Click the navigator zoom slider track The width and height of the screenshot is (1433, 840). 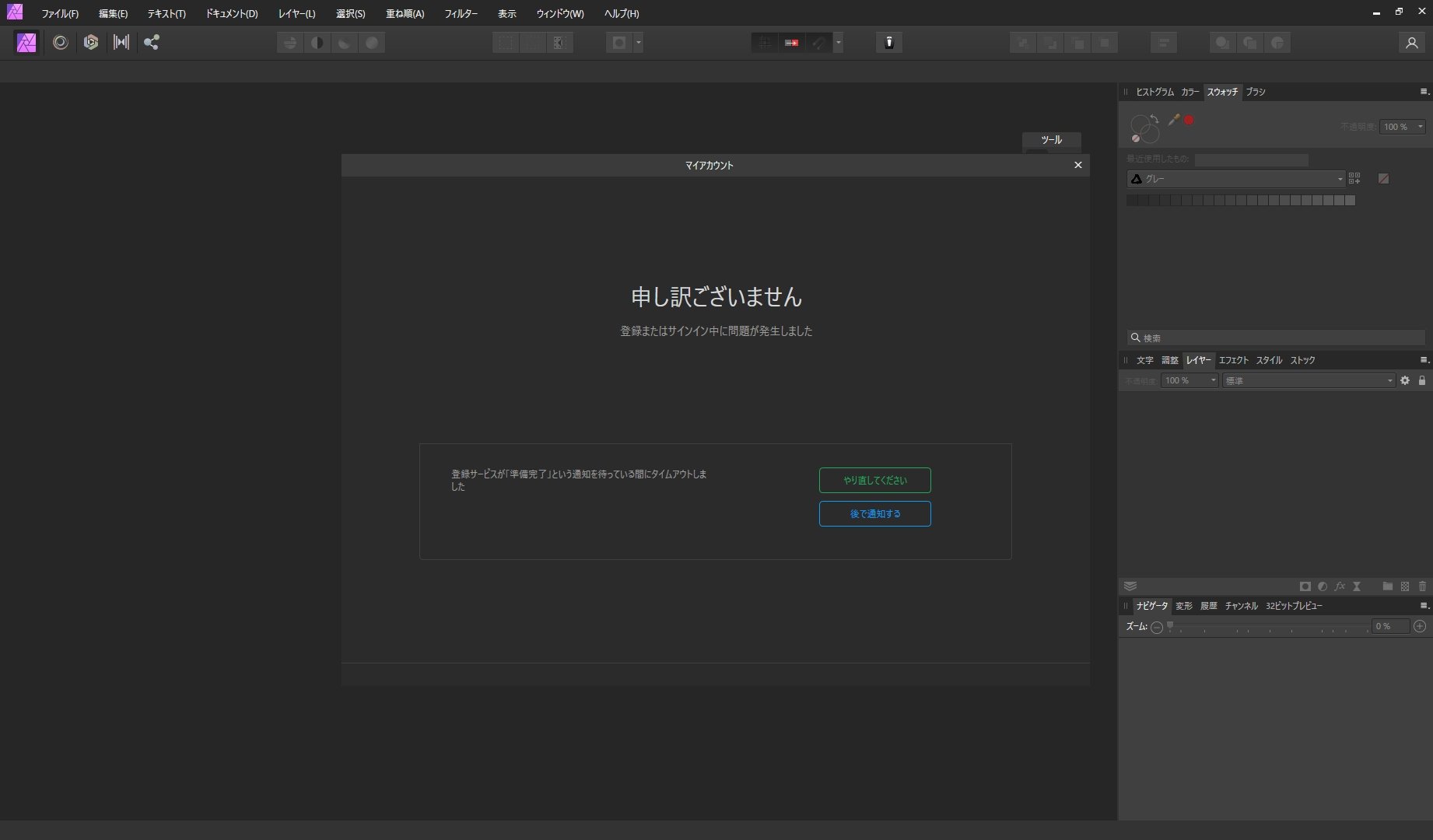(x=1268, y=626)
